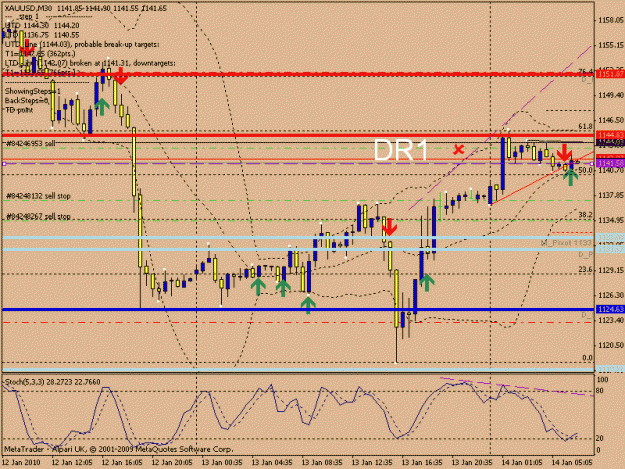This screenshot has width=625, height=469.
Task: Select the #84248267 sell stop order label
Action: [38, 216]
